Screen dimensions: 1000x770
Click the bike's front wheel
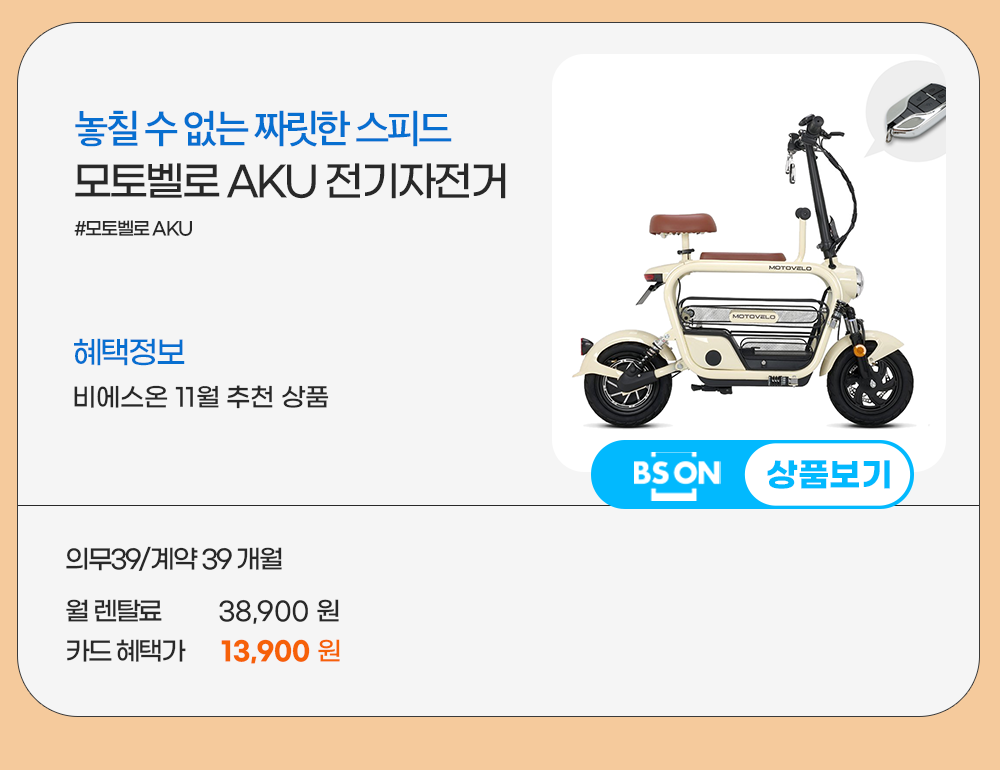pyautogui.click(x=870, y=386)
